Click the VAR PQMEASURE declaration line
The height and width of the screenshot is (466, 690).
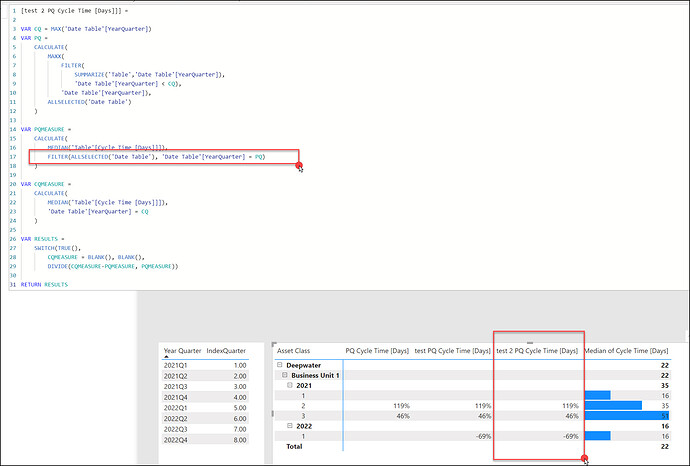46,129
